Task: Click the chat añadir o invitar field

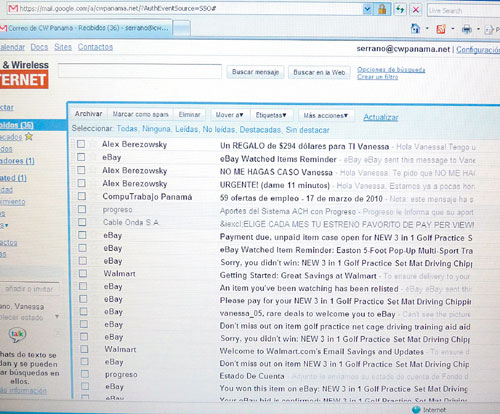Action: point(29,289)
